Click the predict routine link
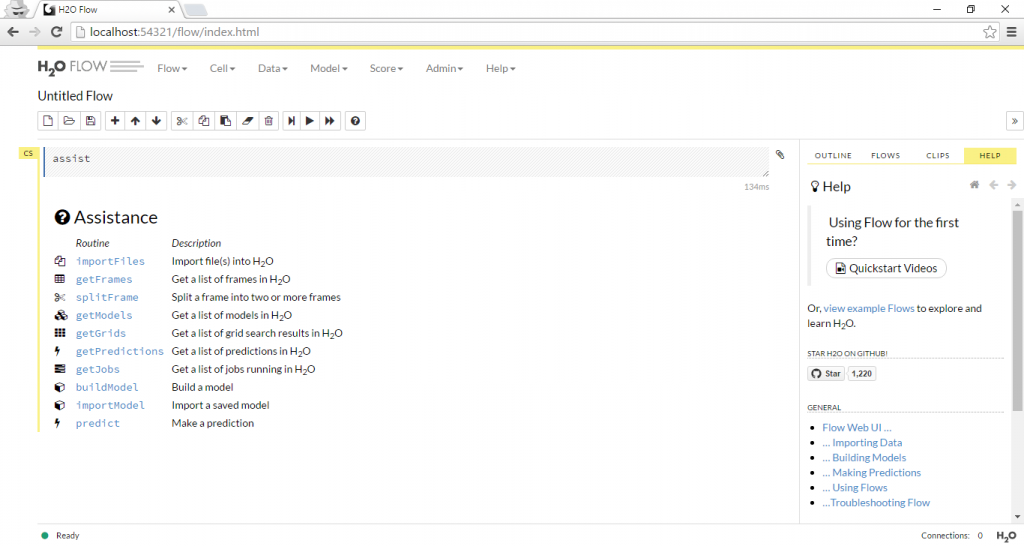Screen dimensions: 1024x546 click(97, 423)
